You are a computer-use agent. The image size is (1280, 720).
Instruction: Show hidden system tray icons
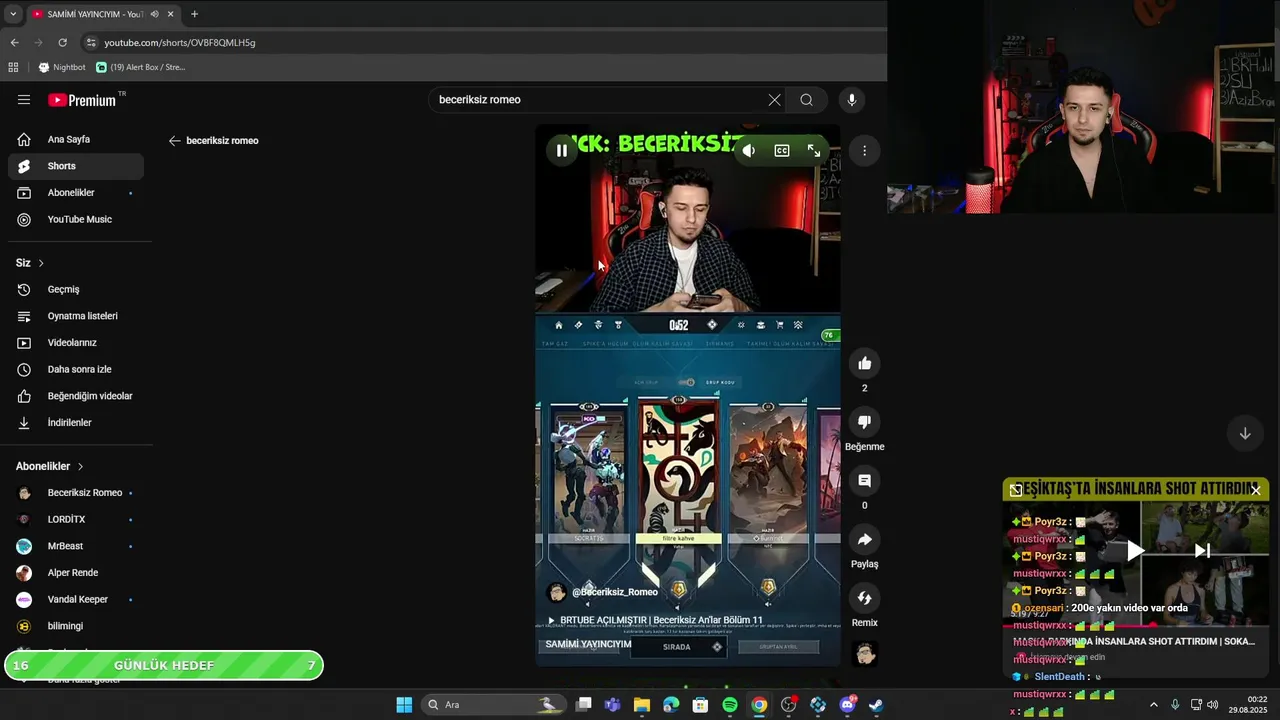click(x=1153, y=705)
